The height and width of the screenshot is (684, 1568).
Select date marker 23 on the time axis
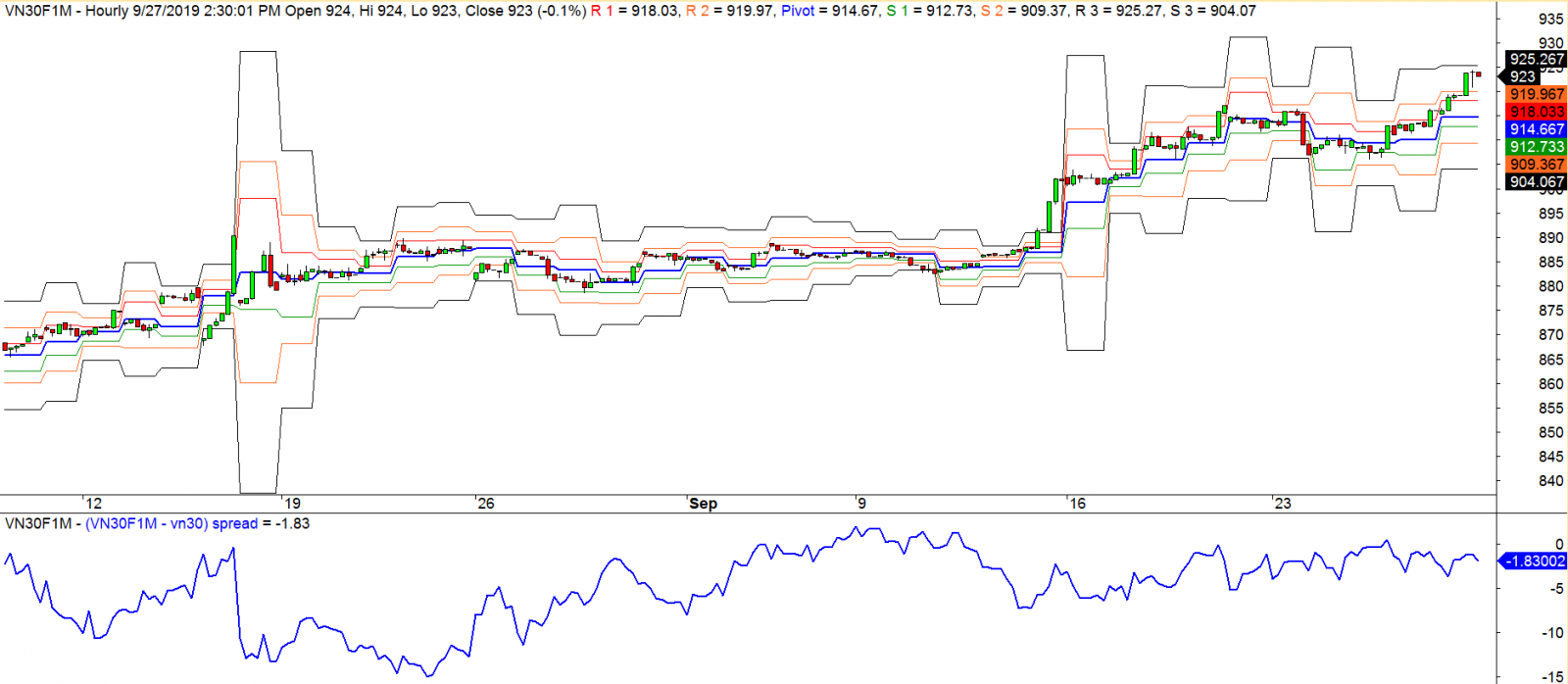point(1282,504)
